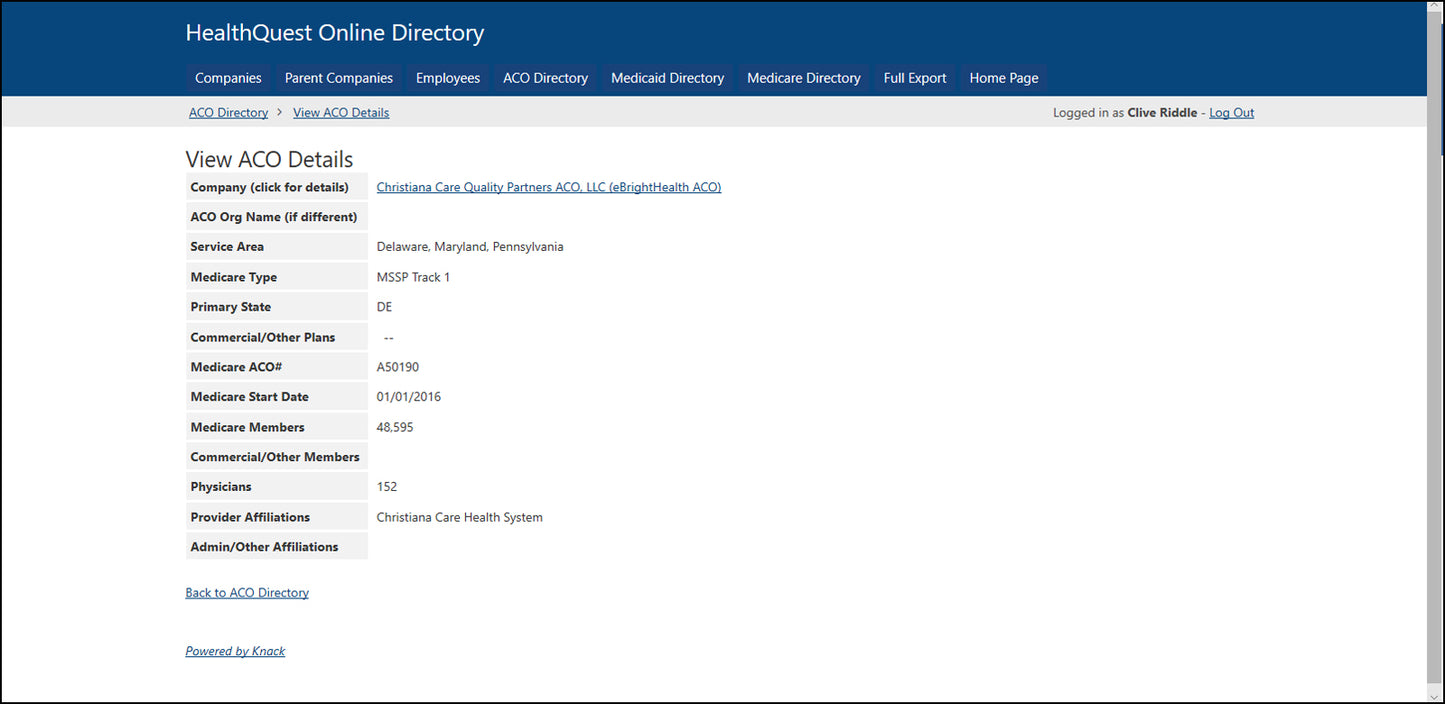
Task: Open Christiana Care Quality Partners ACO link
Action: (x=548, y=187)
